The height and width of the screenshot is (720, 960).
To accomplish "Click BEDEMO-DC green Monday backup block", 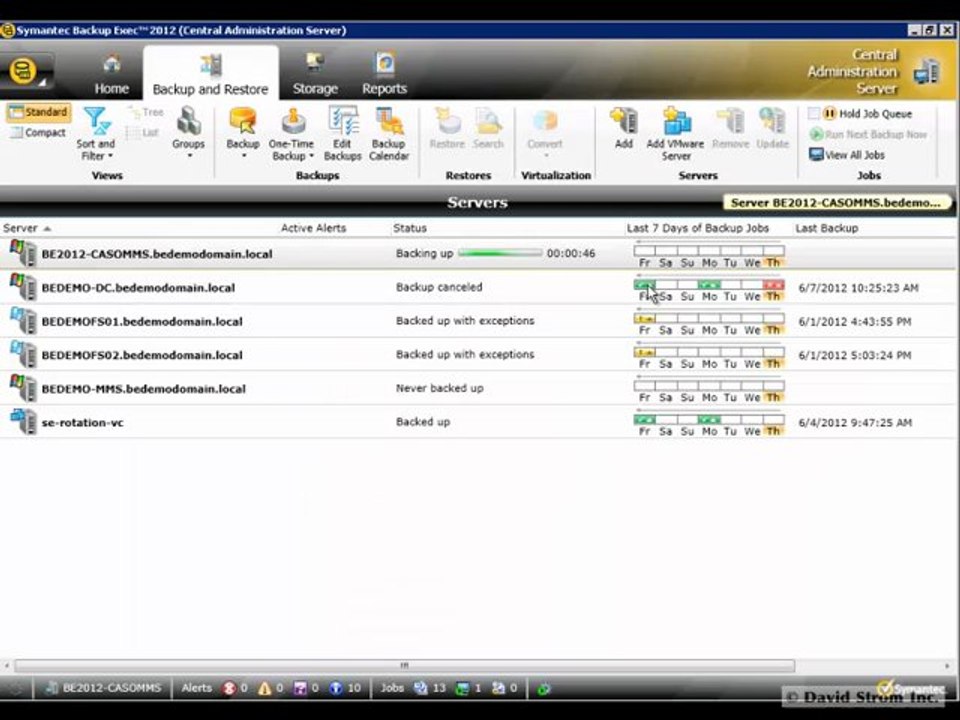I will tap(709, 285).
